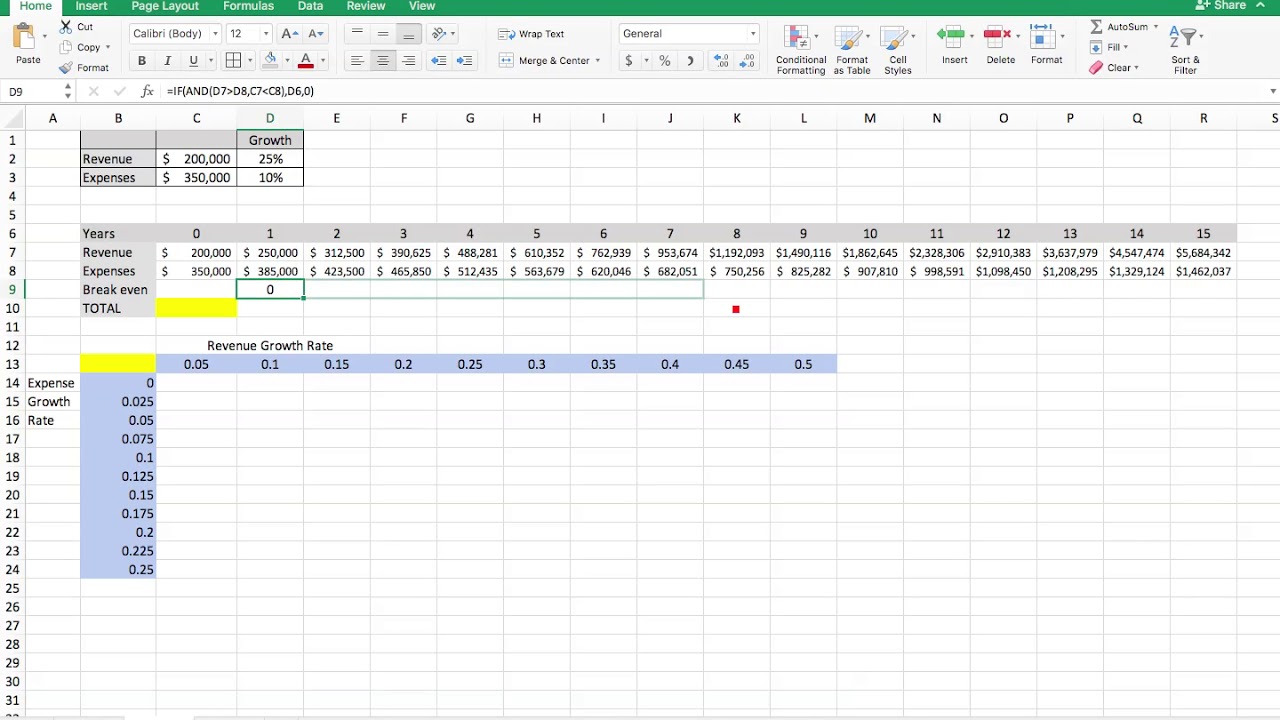
Task: Toggle Wrap Text
Action: point(531,34)
